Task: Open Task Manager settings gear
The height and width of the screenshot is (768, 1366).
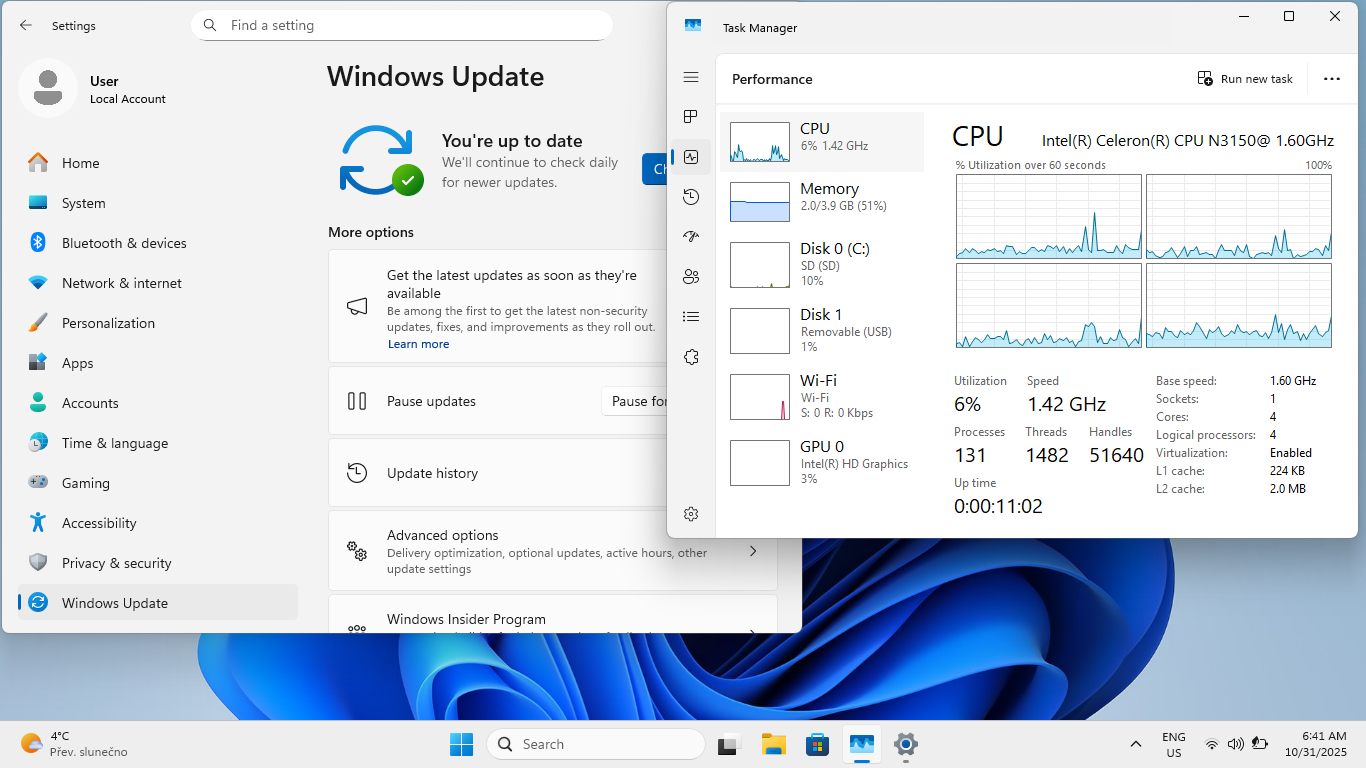Action: pos(691,514)
